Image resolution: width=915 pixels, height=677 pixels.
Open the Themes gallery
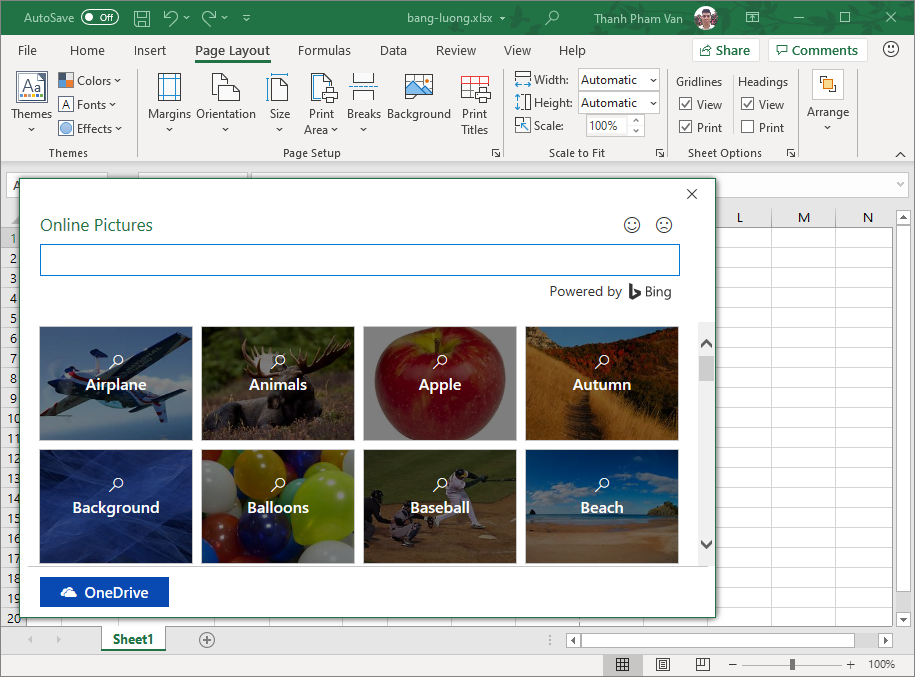[x=32, y=102]
